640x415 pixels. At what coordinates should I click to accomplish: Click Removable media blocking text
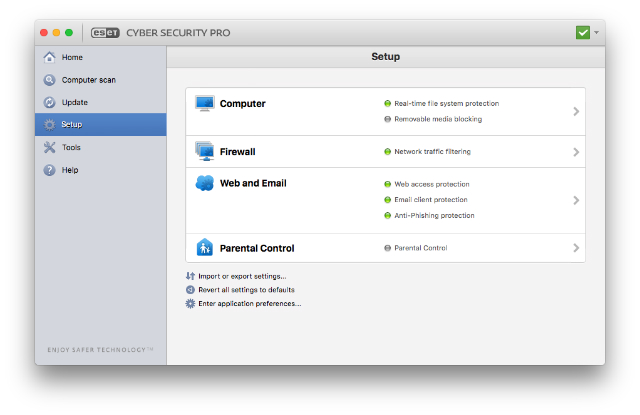tap(438, 119)
